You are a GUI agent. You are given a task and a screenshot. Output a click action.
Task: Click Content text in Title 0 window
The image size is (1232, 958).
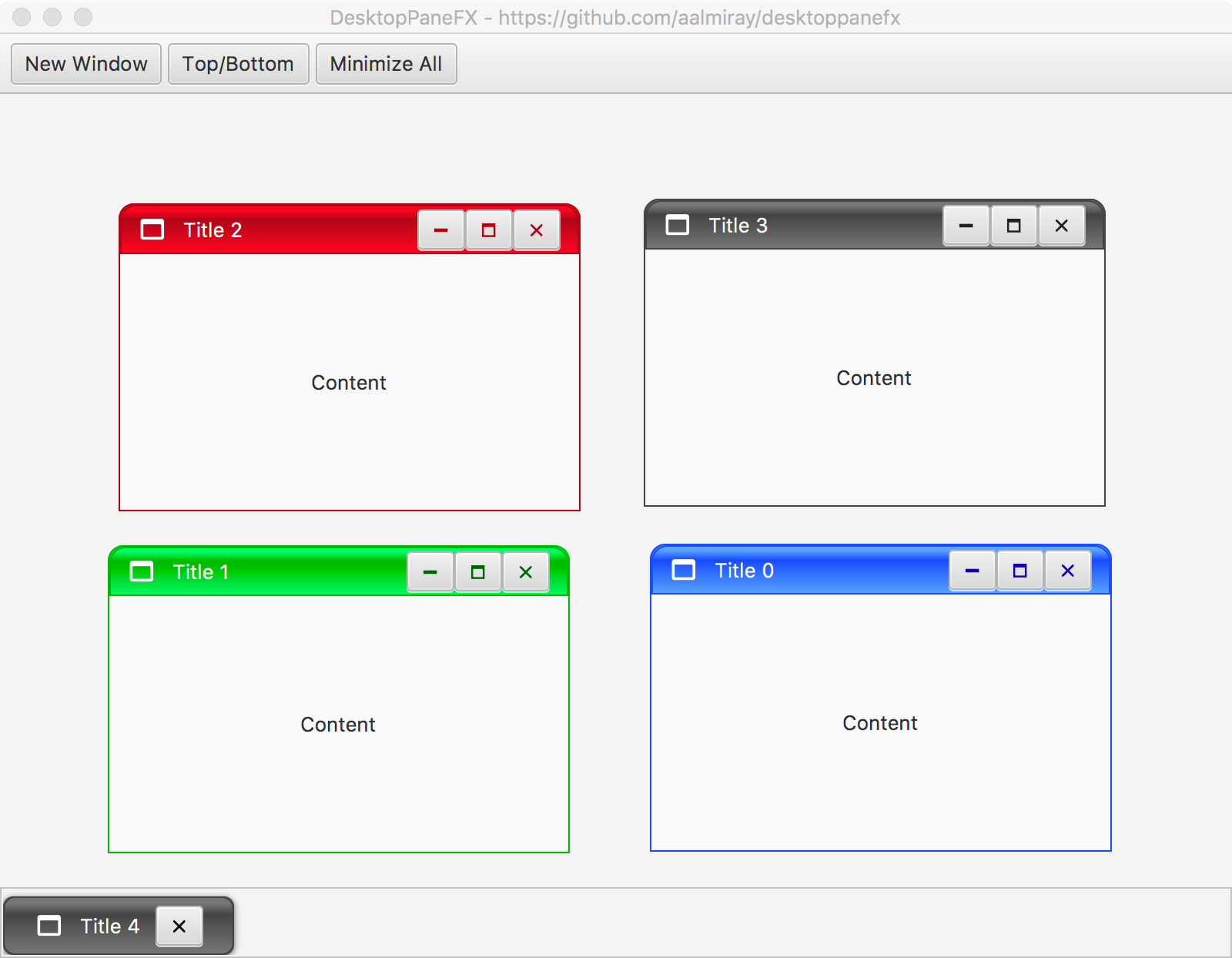(880, 723)
